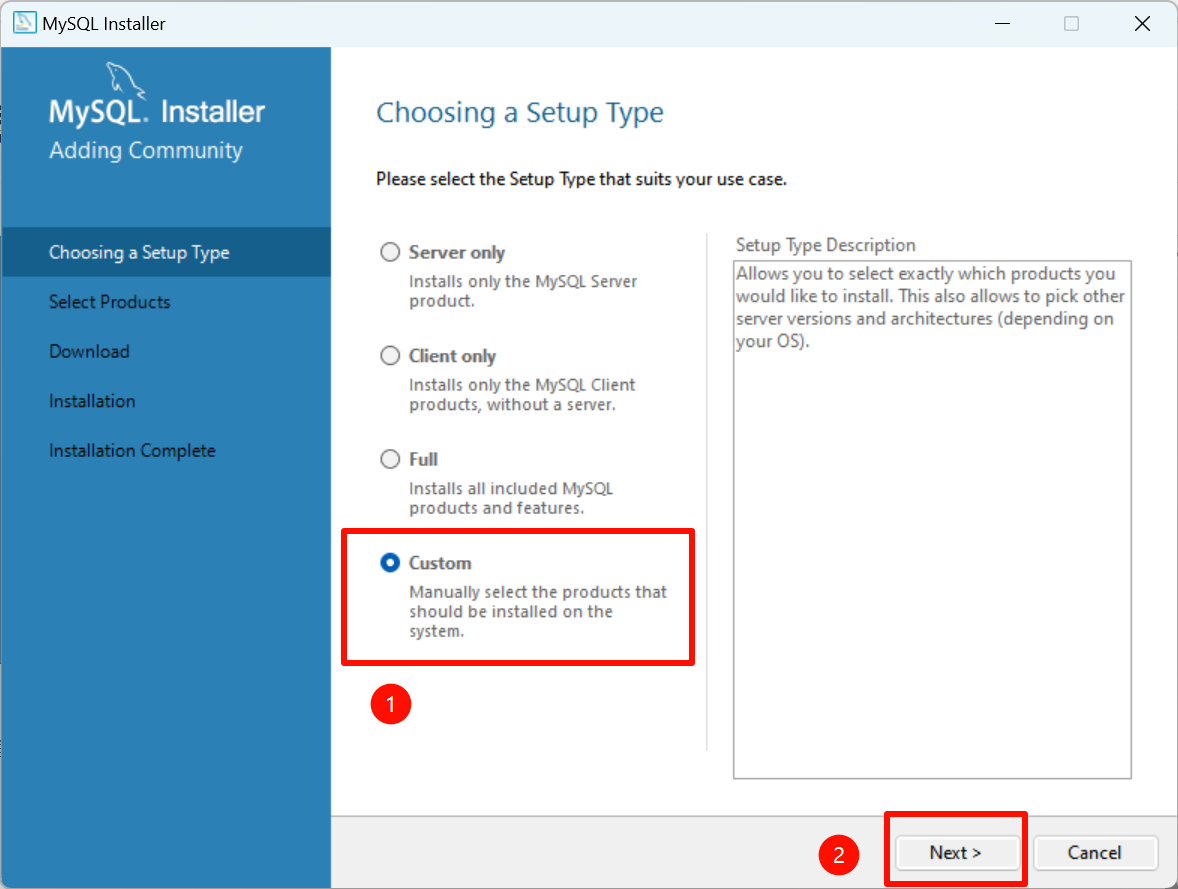Go to the Download step in sidebar
The height and width of the screenshot is (889, 1178).
click(89, 352)
